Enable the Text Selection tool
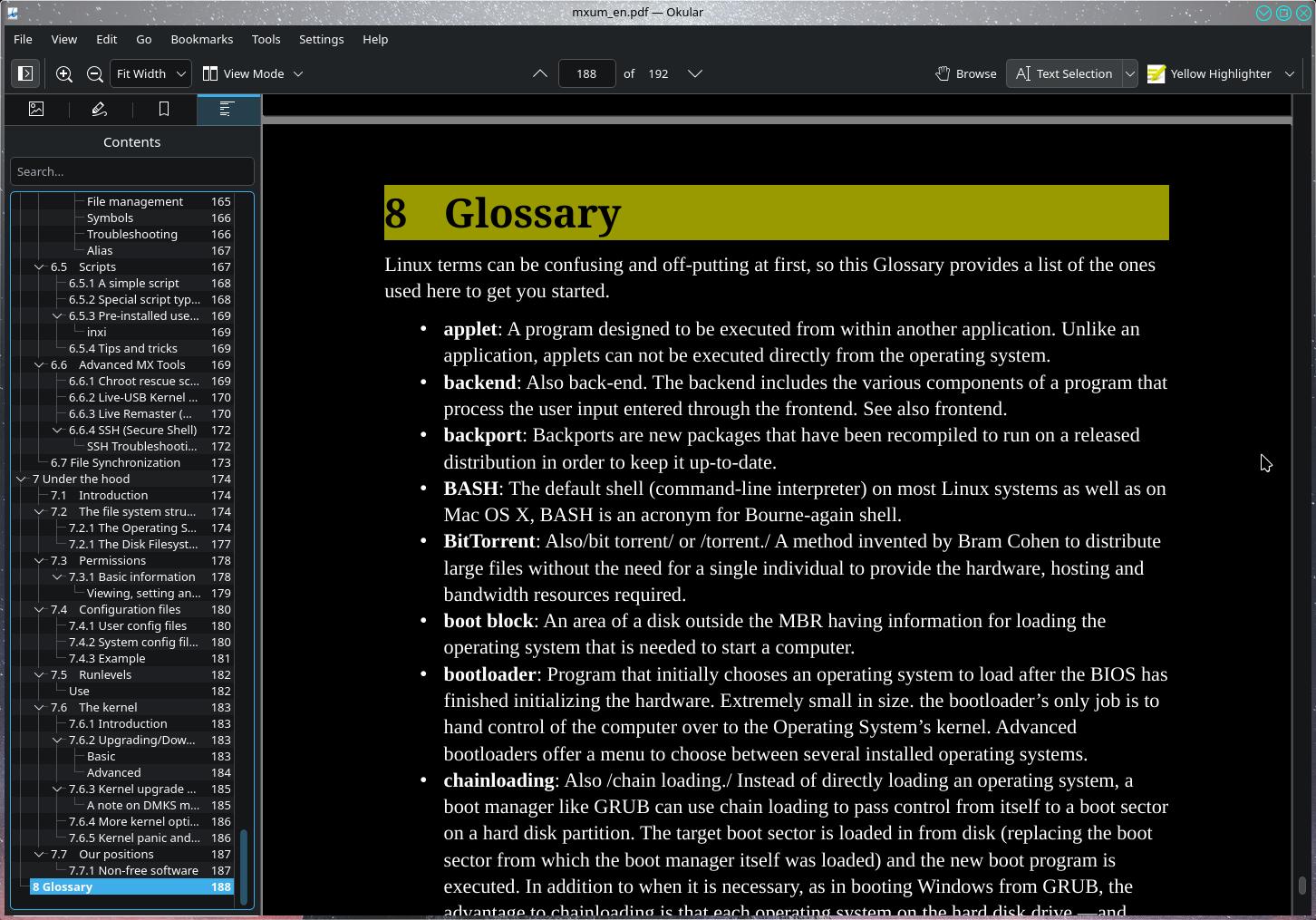The image size is (1316, 920). coord(1064,73)
